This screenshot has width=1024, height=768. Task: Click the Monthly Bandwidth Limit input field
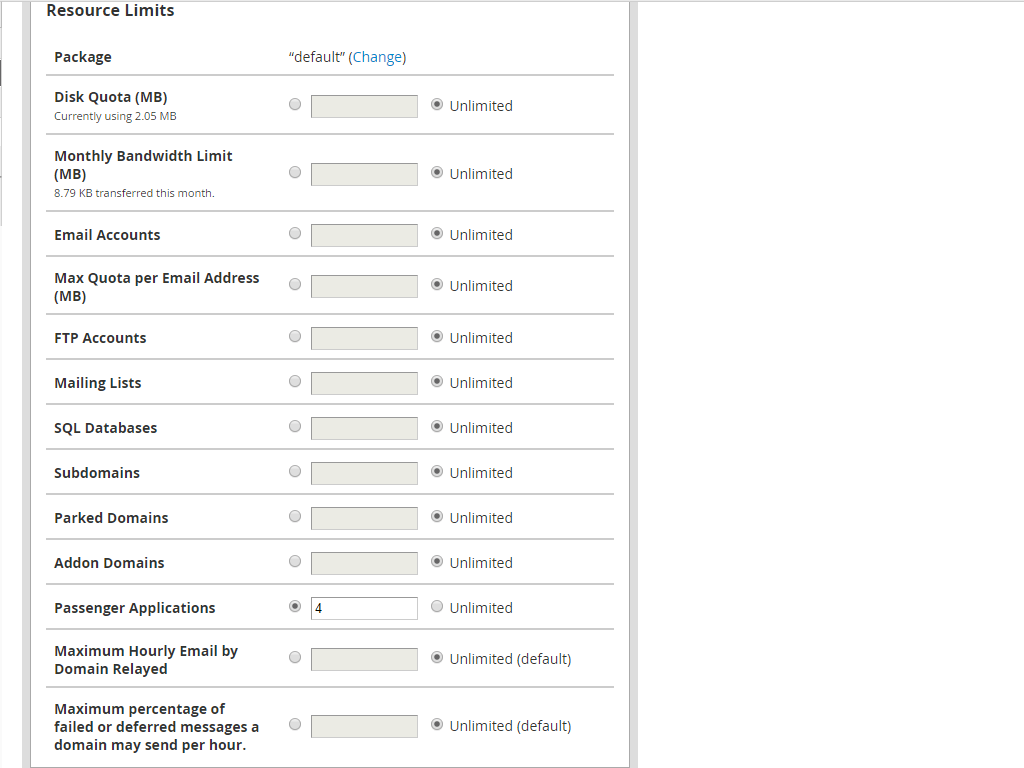364,174
